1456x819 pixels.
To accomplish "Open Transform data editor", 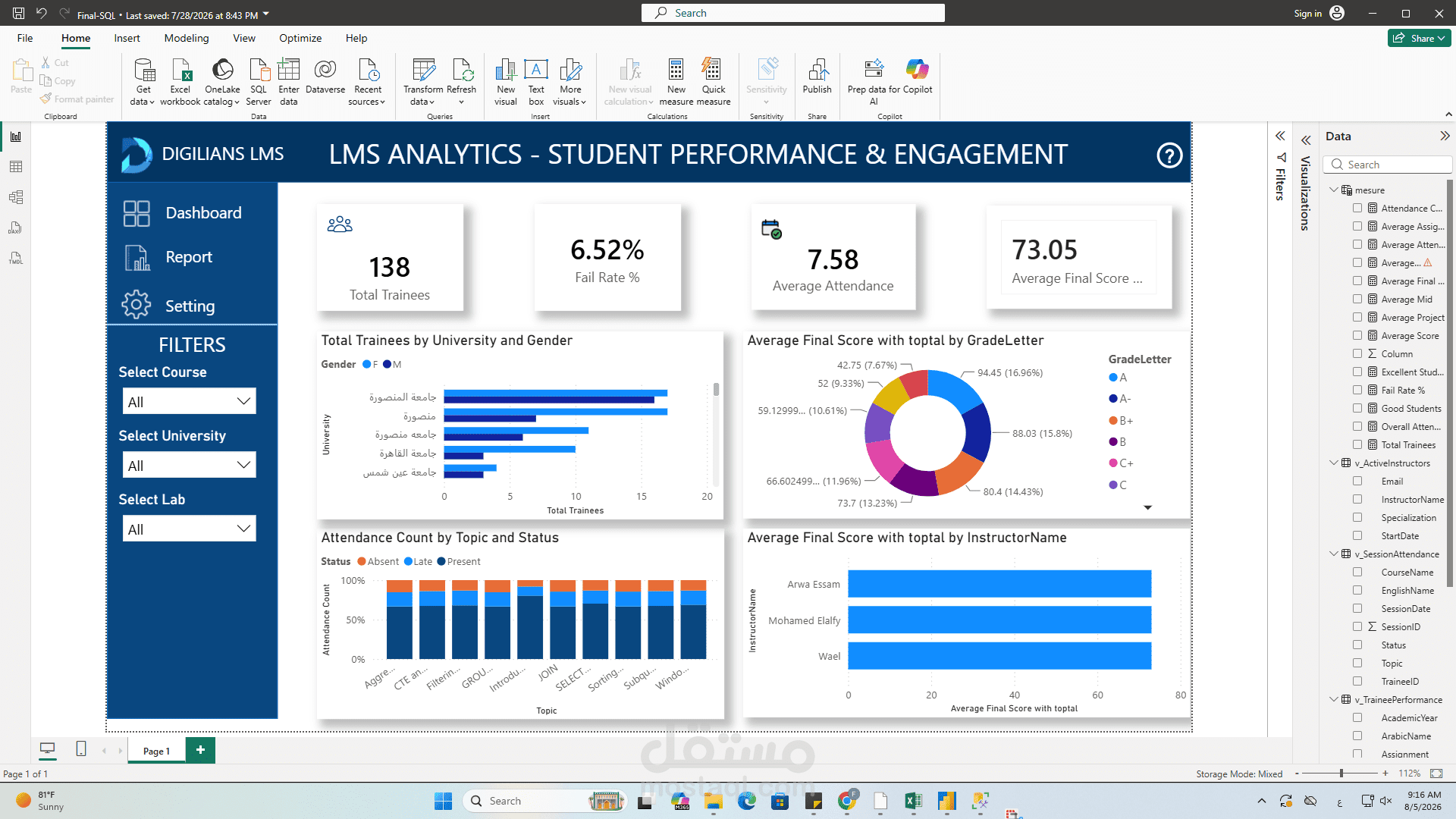I will pyautogui.click(x=423, y=82).
